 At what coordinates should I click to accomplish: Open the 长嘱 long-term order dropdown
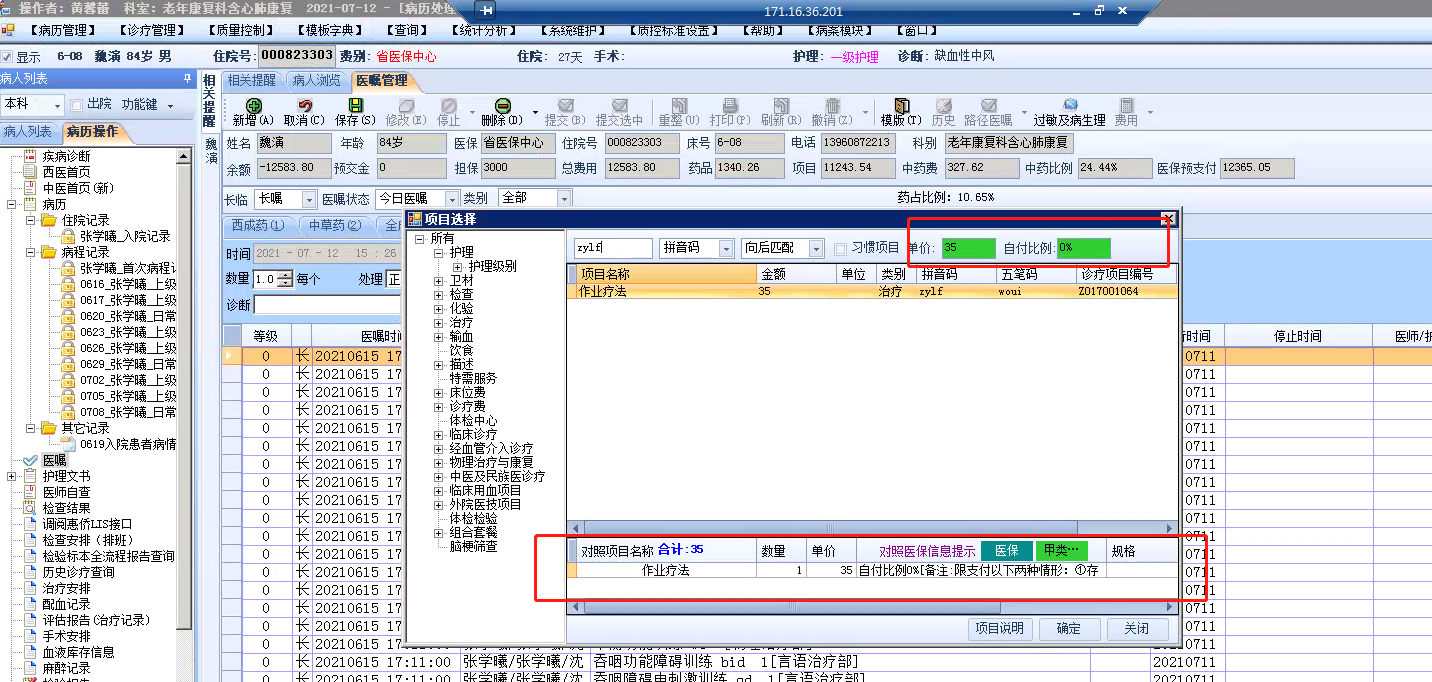(308, 199)
